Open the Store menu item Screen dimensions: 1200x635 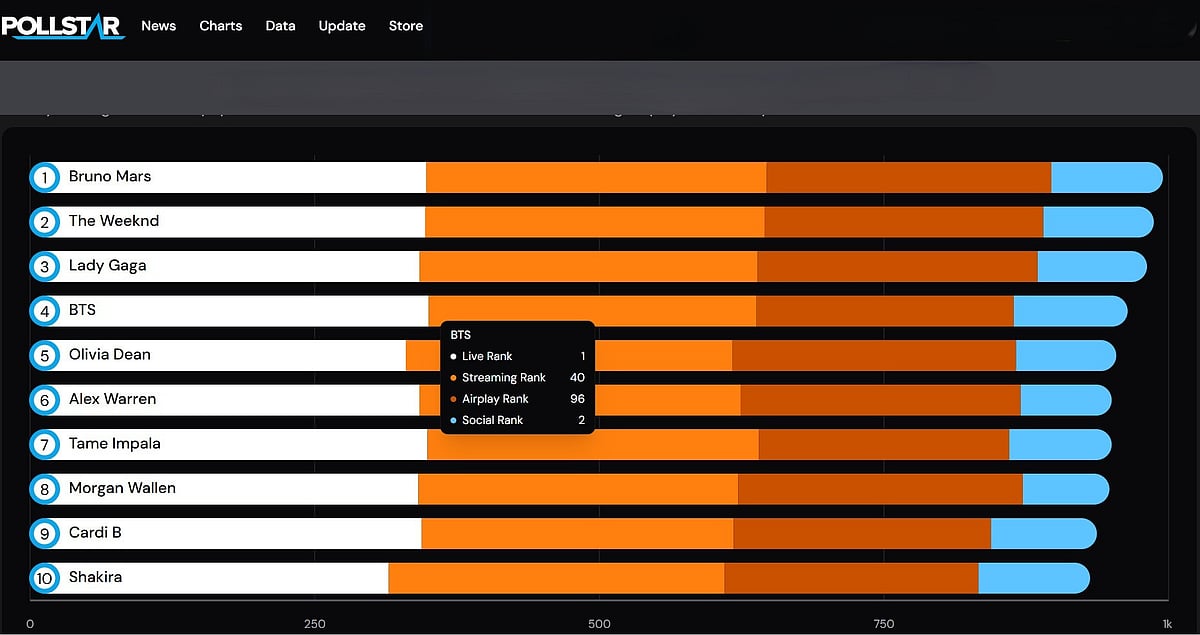point(406,26)
